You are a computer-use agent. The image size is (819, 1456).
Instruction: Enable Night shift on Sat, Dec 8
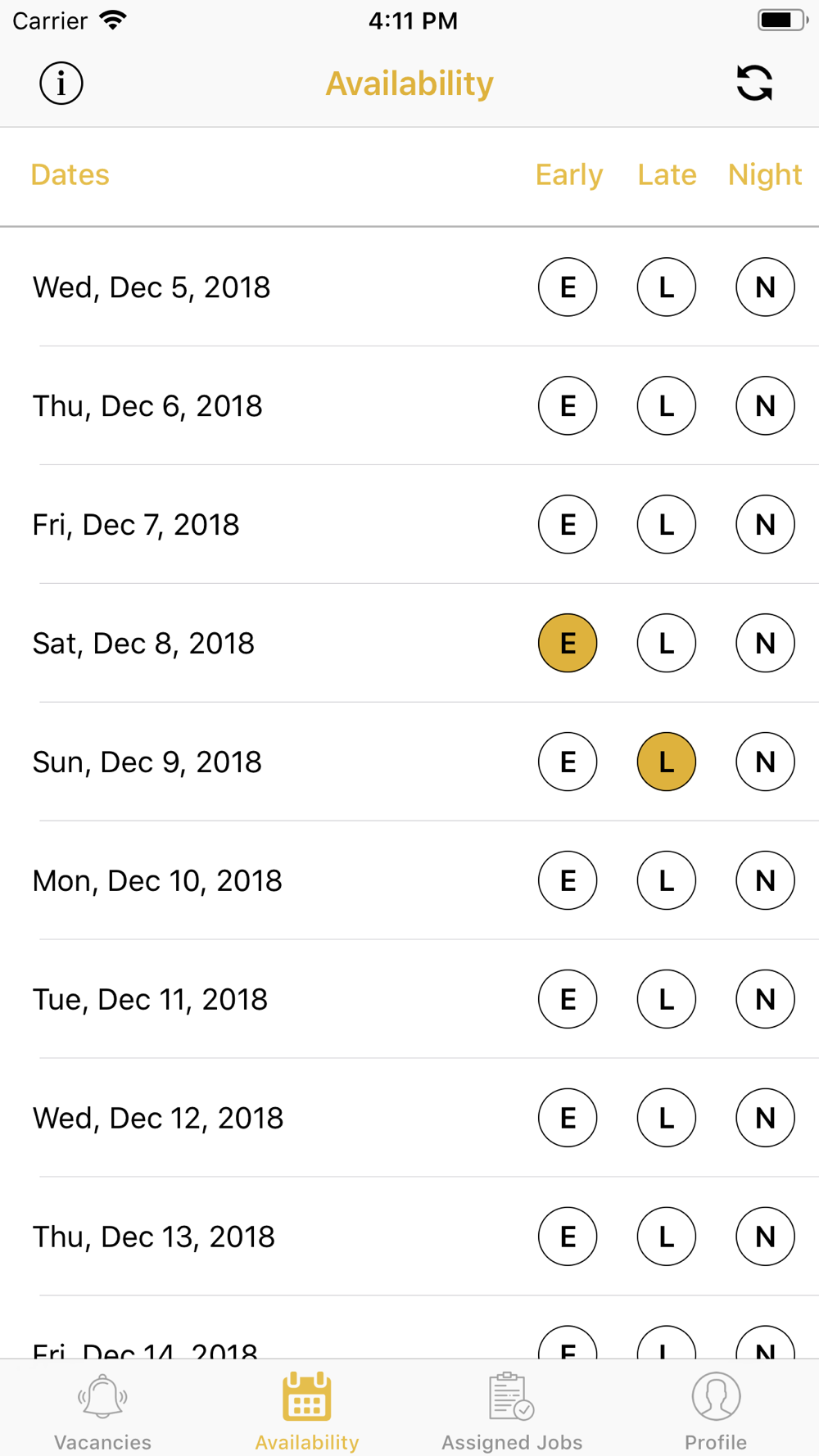(765, 643)
